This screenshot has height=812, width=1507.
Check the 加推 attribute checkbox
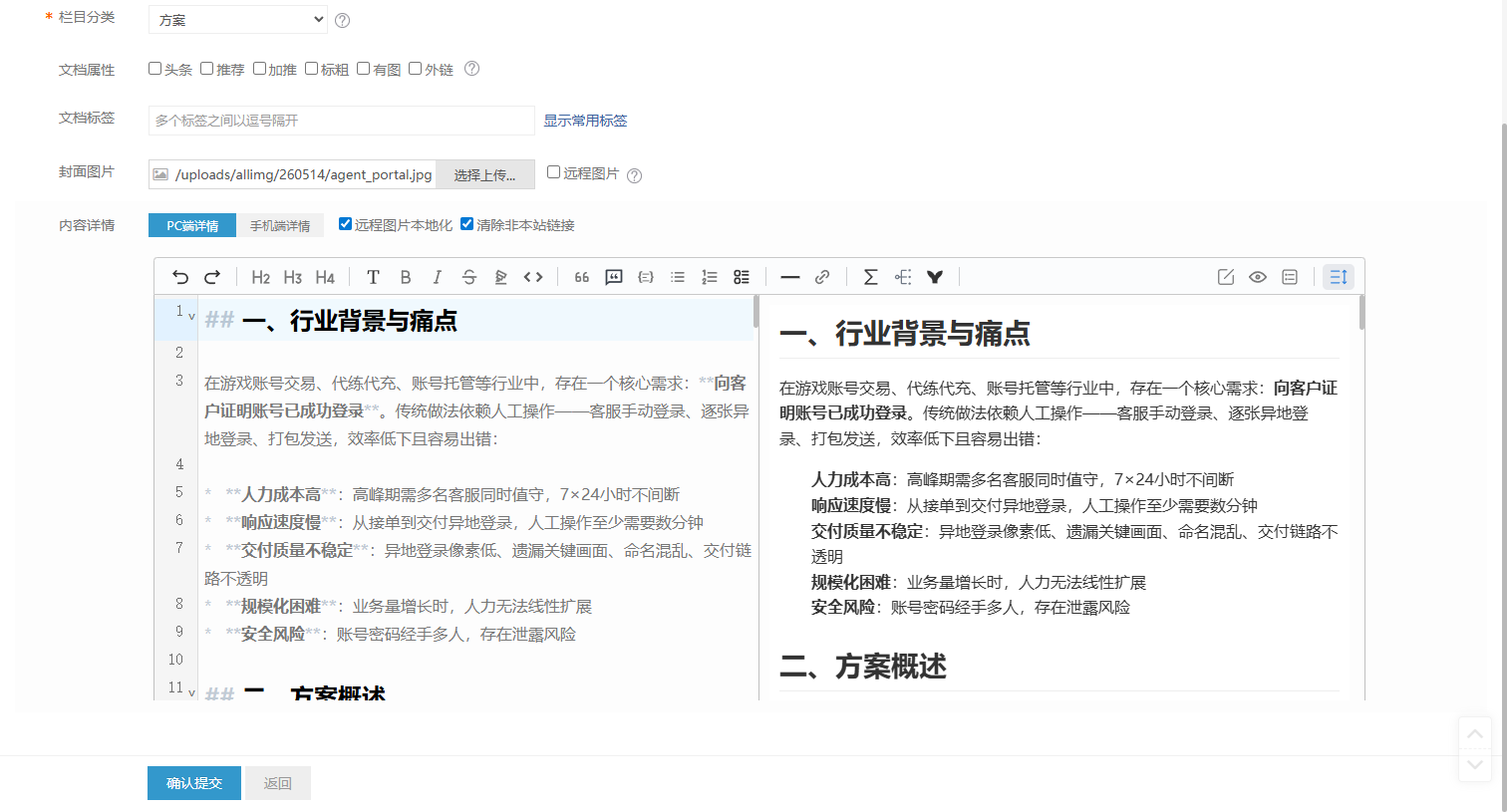259,69
